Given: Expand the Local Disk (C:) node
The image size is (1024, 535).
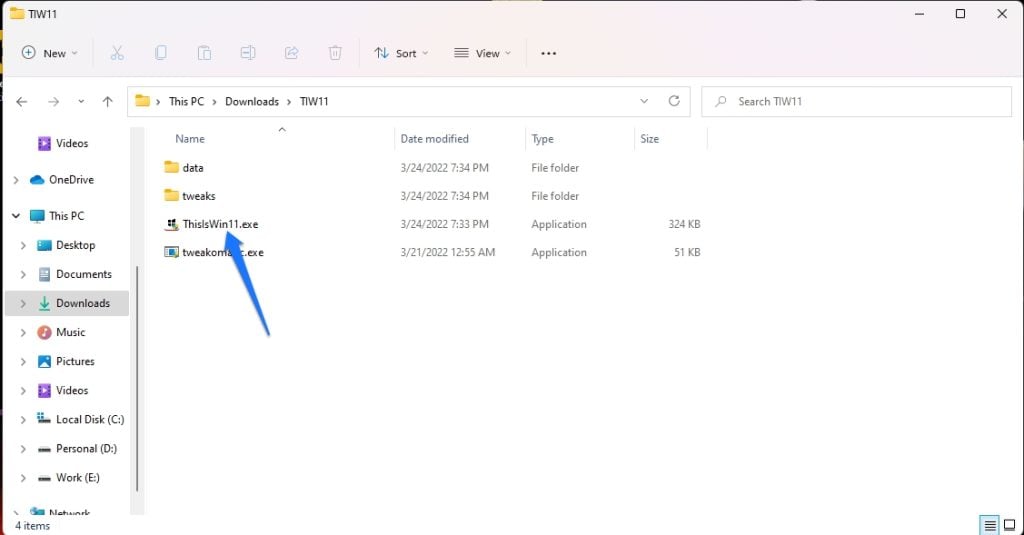Looking at the screenshot, I should click(x=24, y=419).
